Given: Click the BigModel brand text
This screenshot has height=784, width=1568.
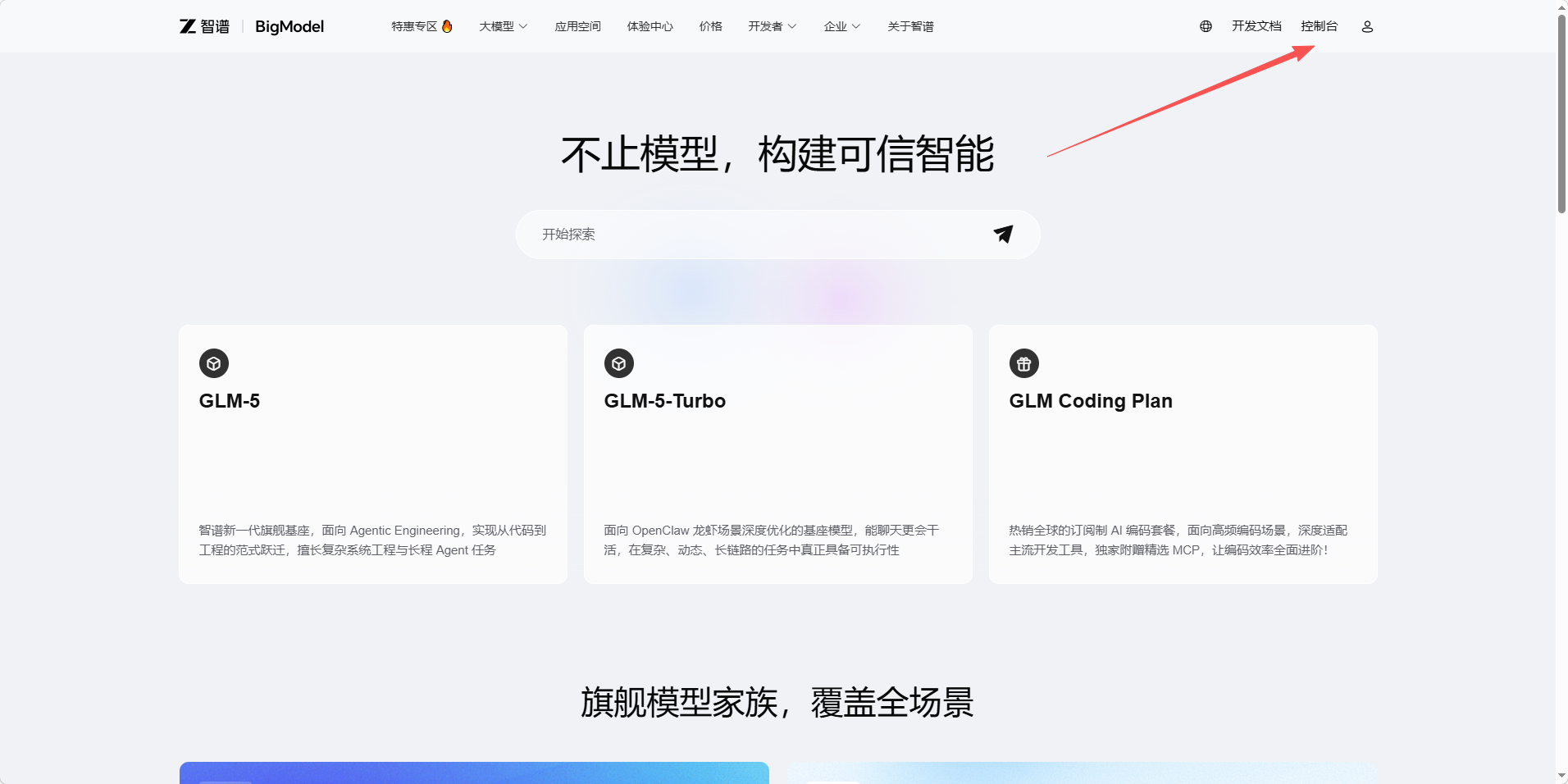Looking at the screenshot, I should [289, 26].
